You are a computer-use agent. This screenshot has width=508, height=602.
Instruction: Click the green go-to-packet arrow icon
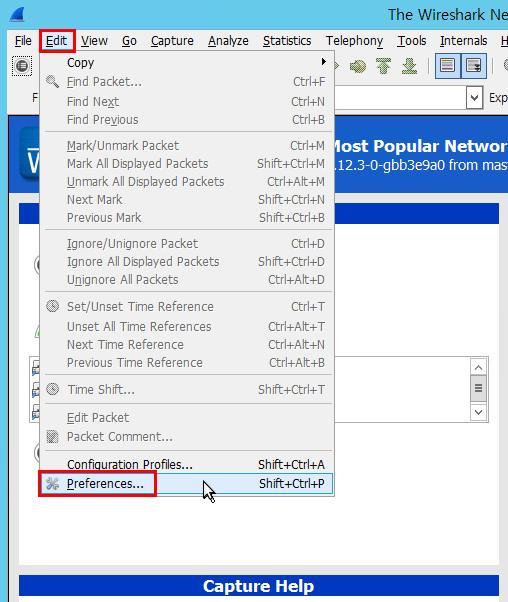point(358,66)
